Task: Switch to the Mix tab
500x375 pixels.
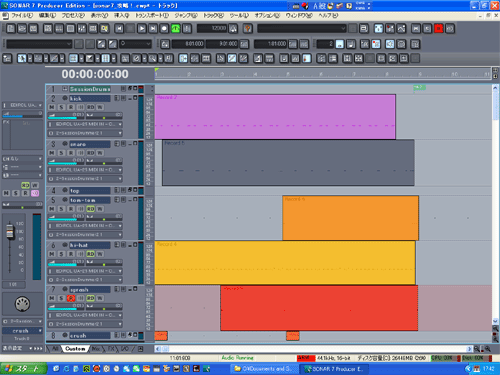Action: (x=97, y=349)
